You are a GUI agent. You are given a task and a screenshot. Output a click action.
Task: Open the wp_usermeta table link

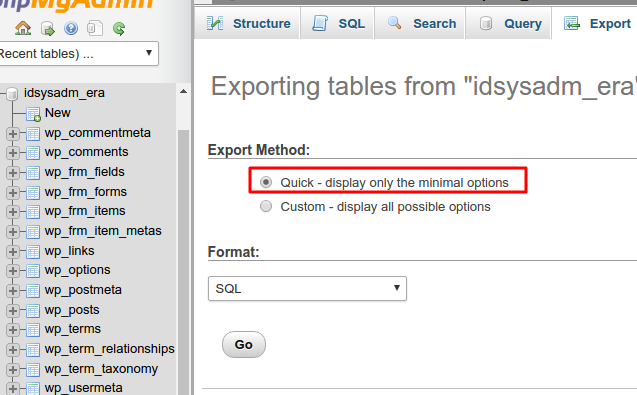[84, 388]
